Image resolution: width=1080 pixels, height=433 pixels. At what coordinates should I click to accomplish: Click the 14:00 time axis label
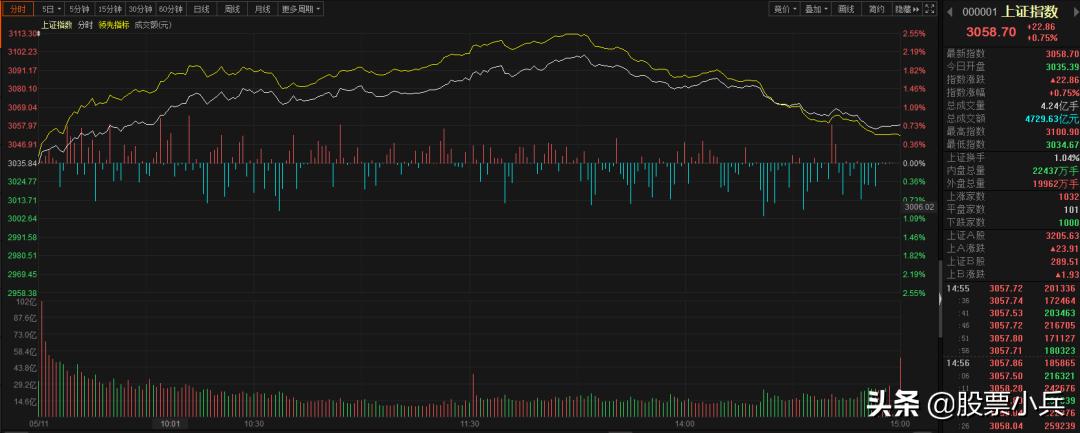[x=684, y=424]
